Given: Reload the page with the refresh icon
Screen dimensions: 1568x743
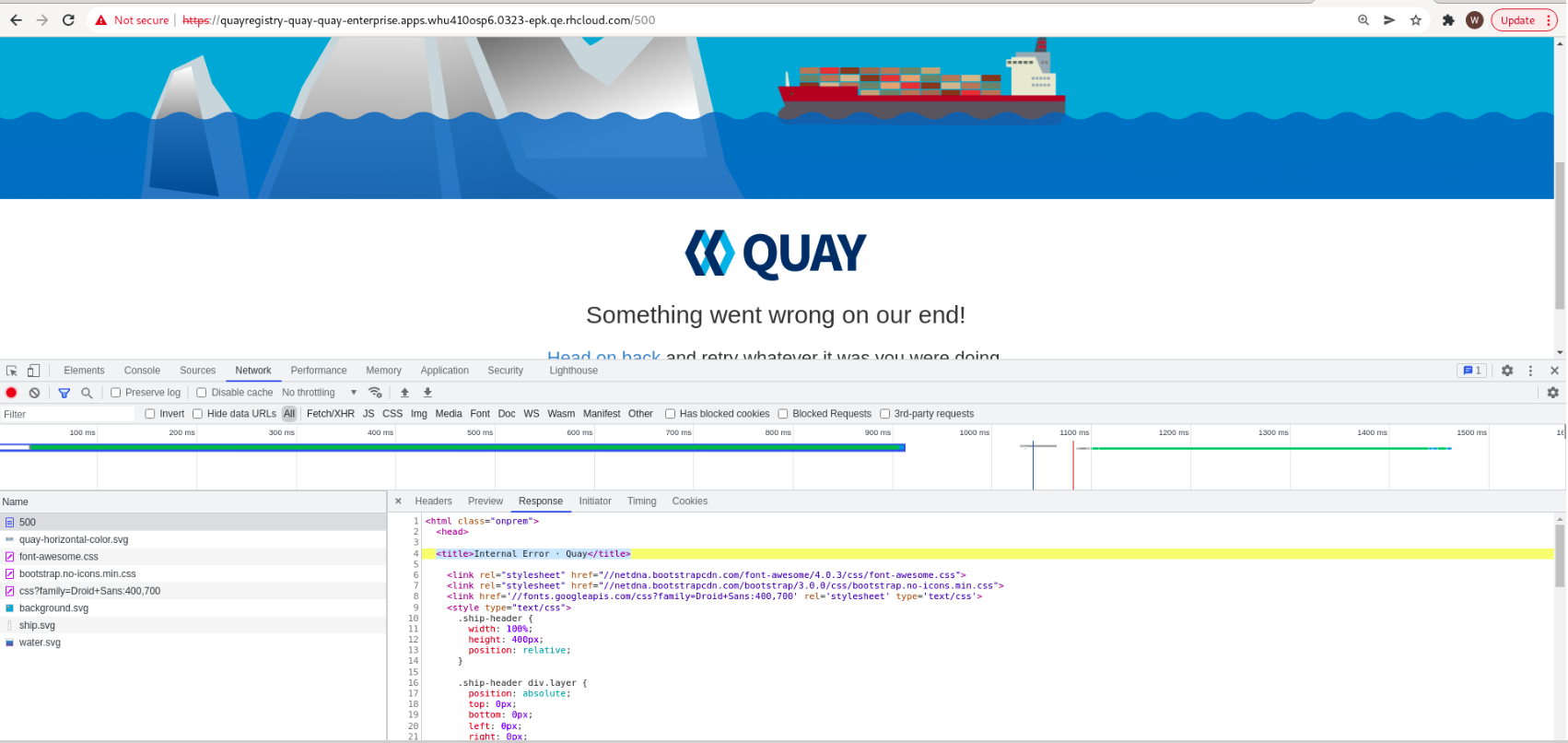Looking at the screenshot, I should point(68,20).
